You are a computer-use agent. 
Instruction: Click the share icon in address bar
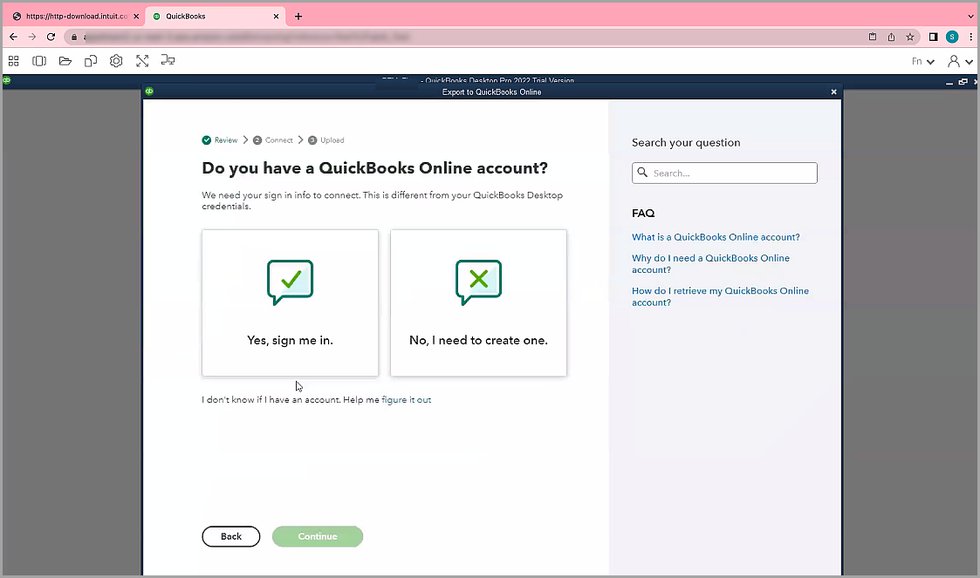[x=891, y=36]
